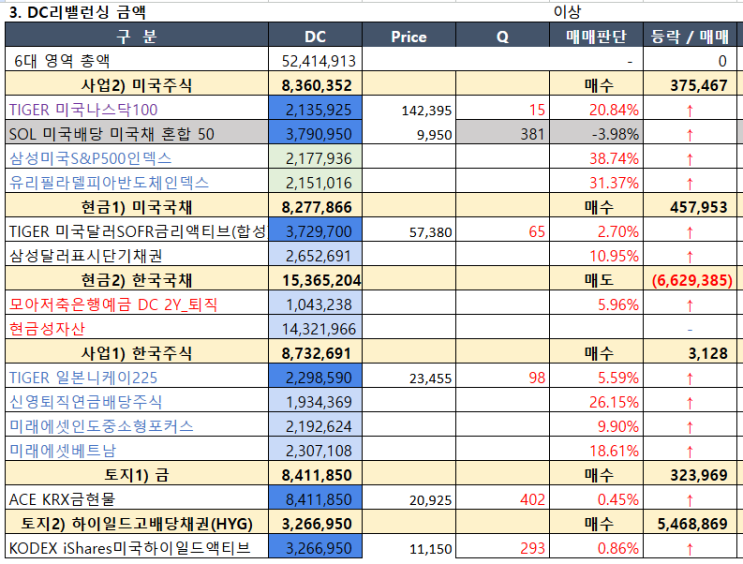Select the 'Q' column header

502,36
